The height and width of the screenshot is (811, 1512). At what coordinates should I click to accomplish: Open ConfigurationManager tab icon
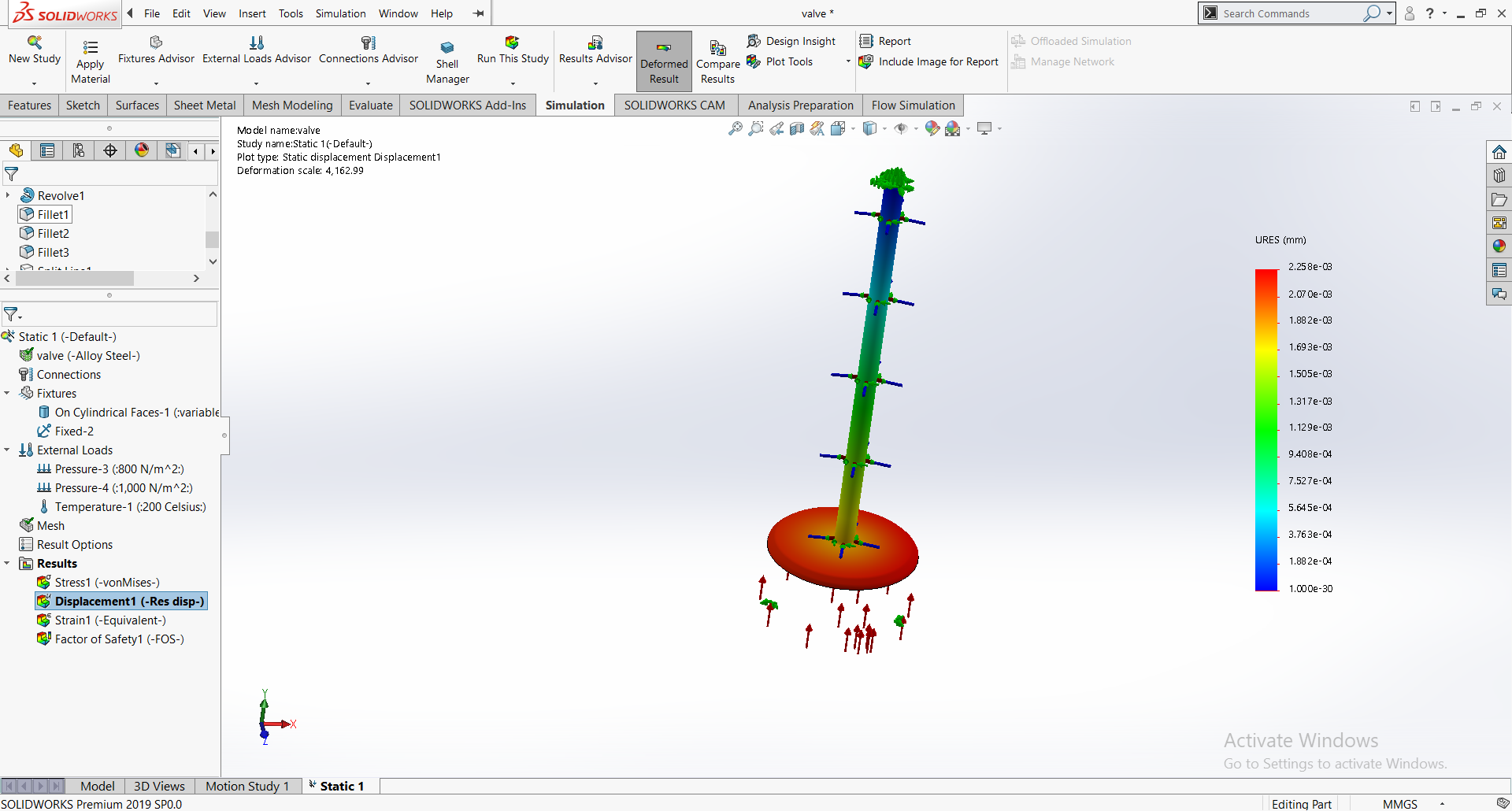(79, 150)
